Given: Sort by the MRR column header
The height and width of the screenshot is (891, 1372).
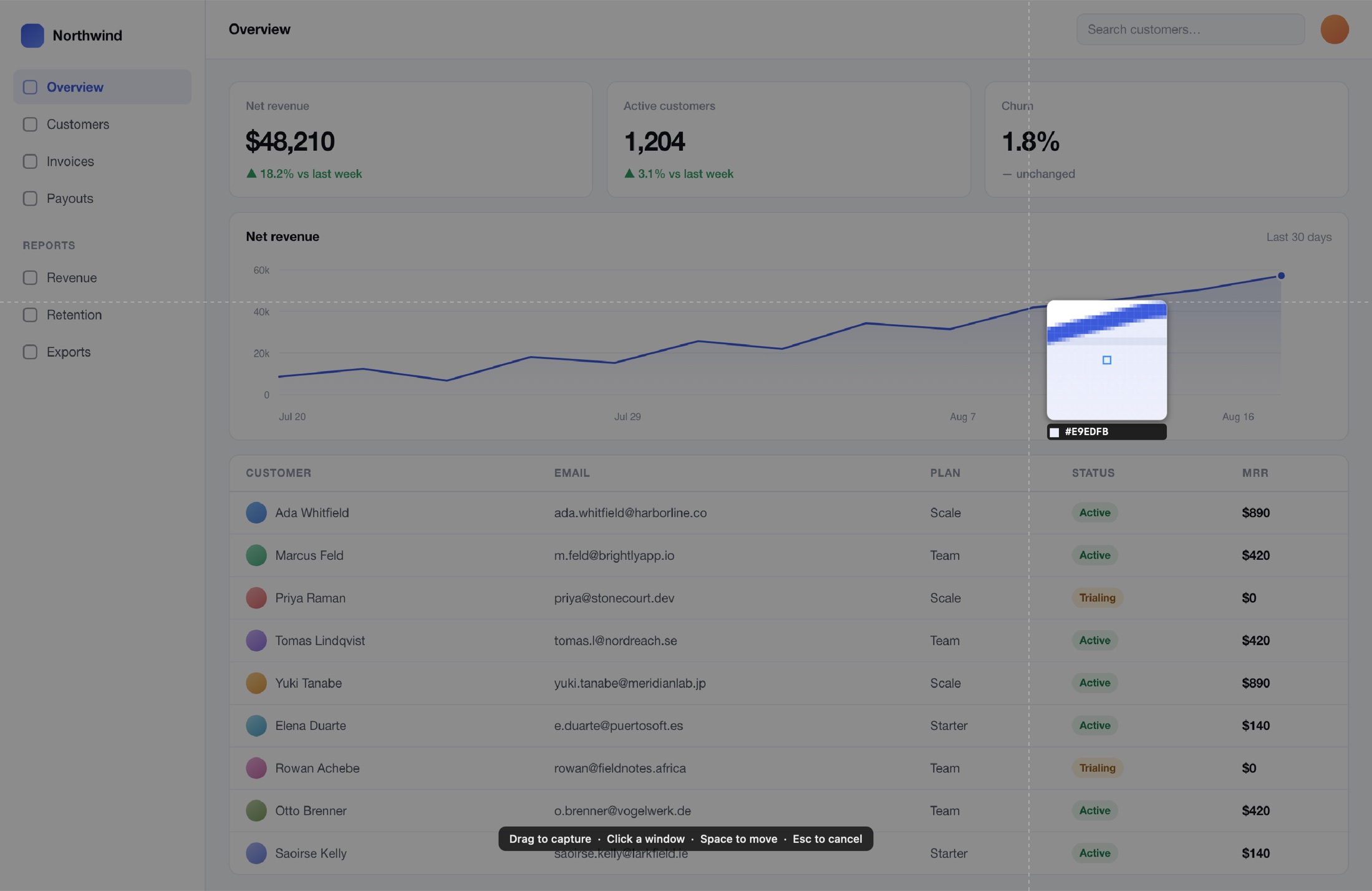Looking at the screenshot, I should click(x=1255, y=473).
